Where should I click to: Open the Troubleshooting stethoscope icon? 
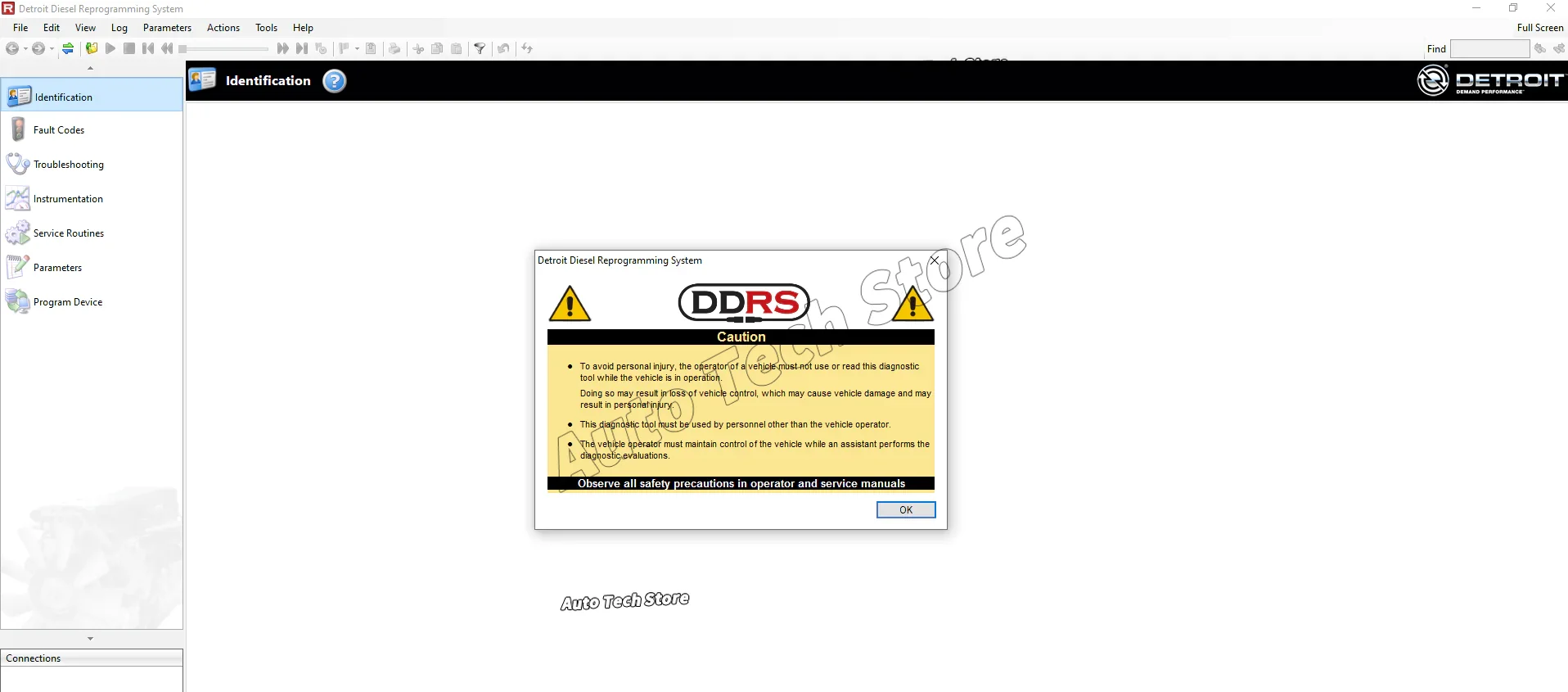click(x=18, y=164)
